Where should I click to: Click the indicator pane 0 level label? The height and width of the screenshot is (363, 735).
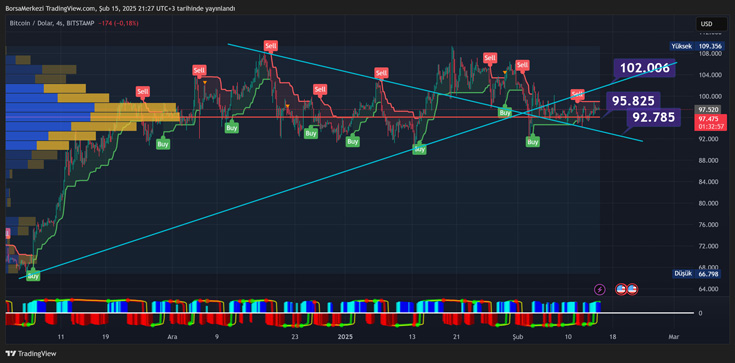700,313
